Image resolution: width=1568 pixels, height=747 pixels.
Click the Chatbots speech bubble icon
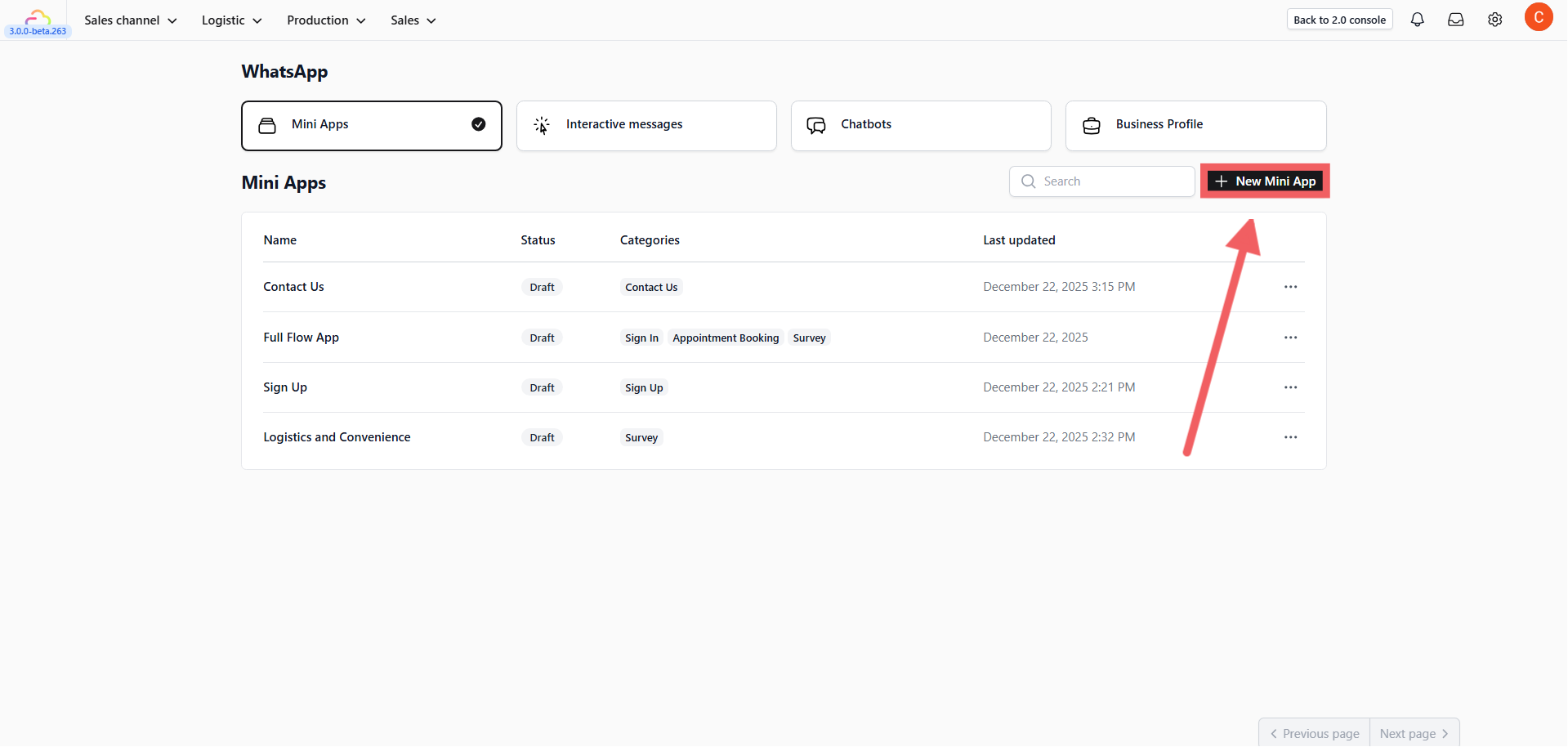click(x=816, y=125)
